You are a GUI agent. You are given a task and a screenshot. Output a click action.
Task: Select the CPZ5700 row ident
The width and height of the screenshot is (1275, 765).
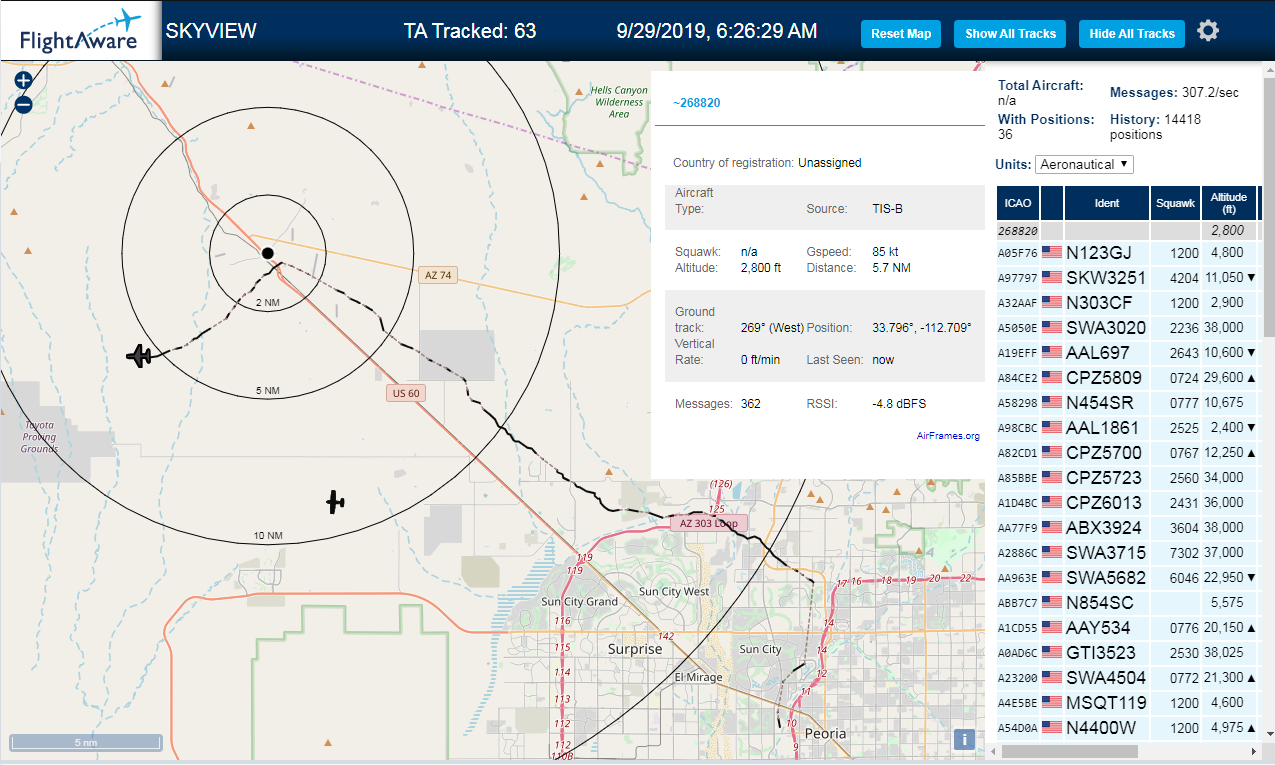(1104, 453)
